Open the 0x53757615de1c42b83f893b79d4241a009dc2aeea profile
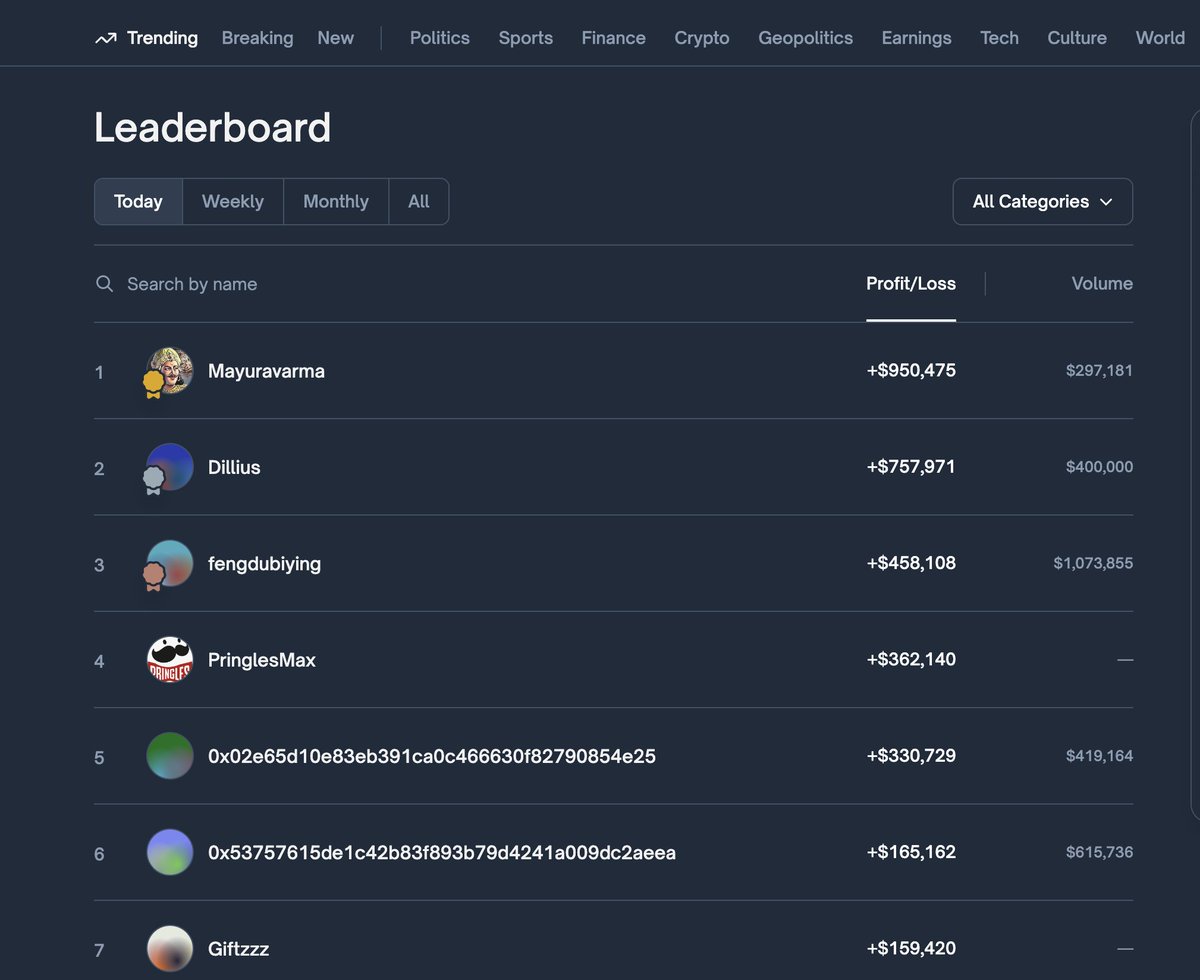The width and height of the screenshot is (1200, 980). pyautogui.click(x=442, y=853)
